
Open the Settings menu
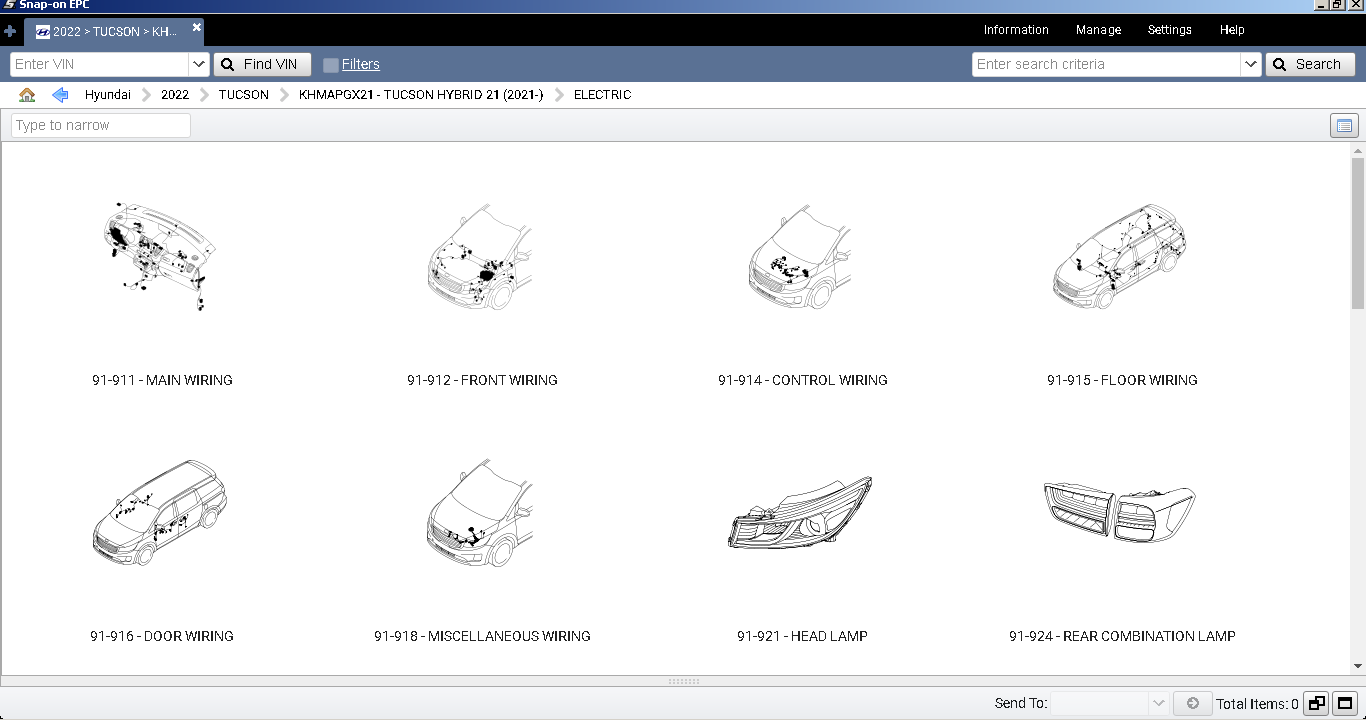pyautogui.click(x=1169, y=30)
